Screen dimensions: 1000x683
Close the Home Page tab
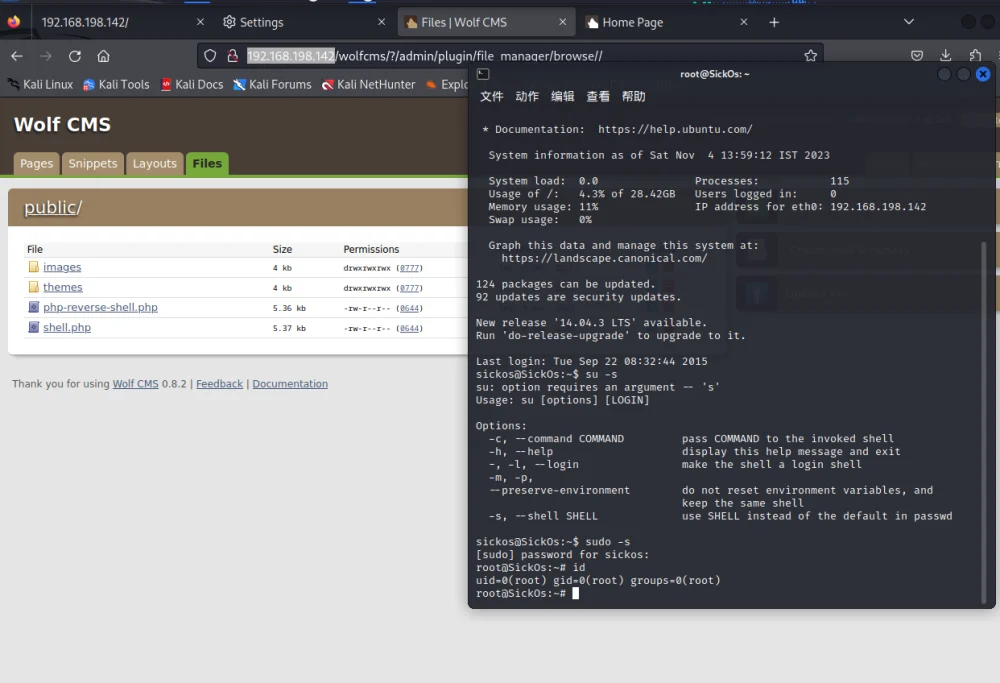tap(744, 22)
